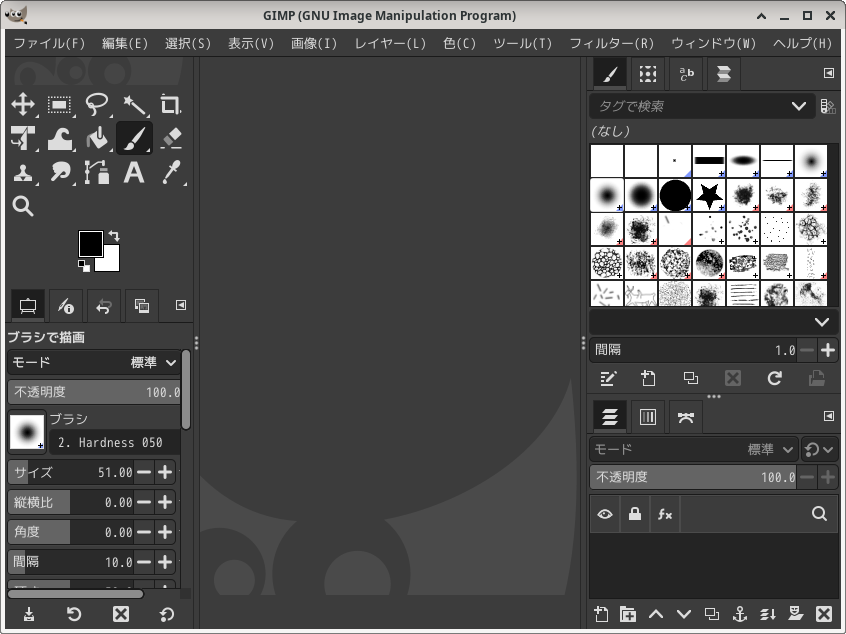Screen dimensions: 846x634
Task: Open the ファイル(F) menu
Action: (x=49, y=44)
